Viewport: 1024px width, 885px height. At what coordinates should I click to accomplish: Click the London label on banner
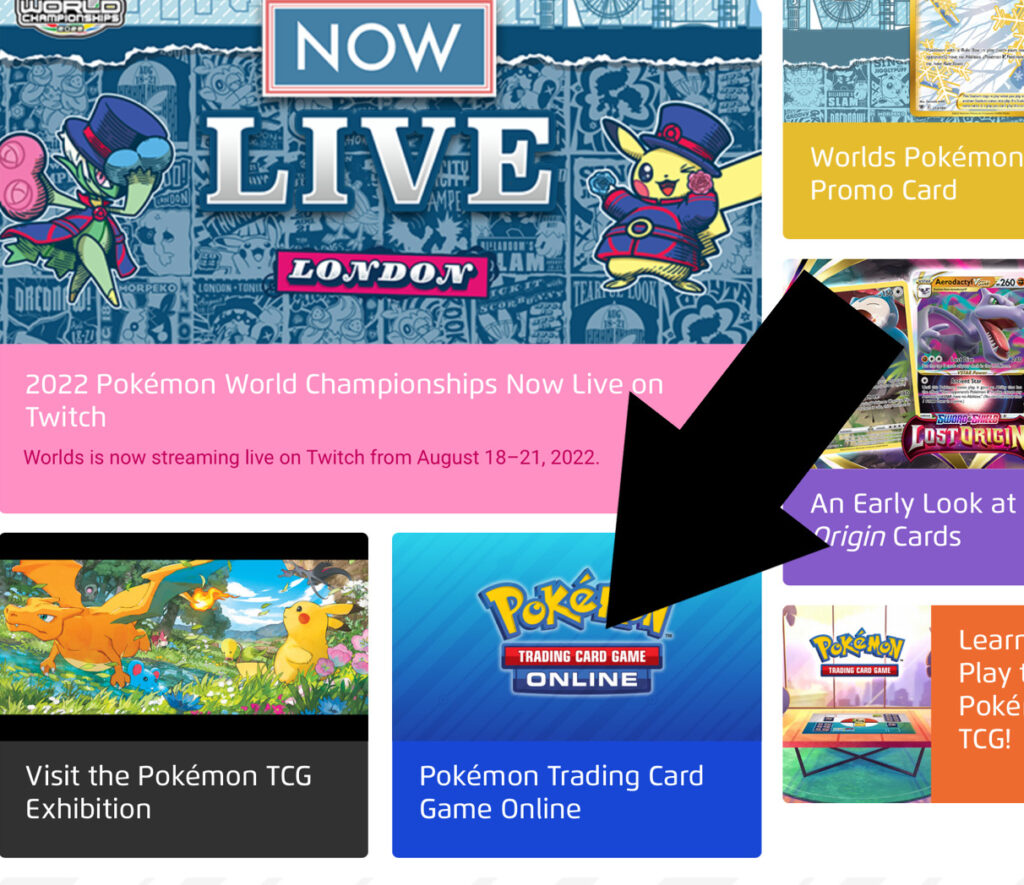click(x=382, y=272)
